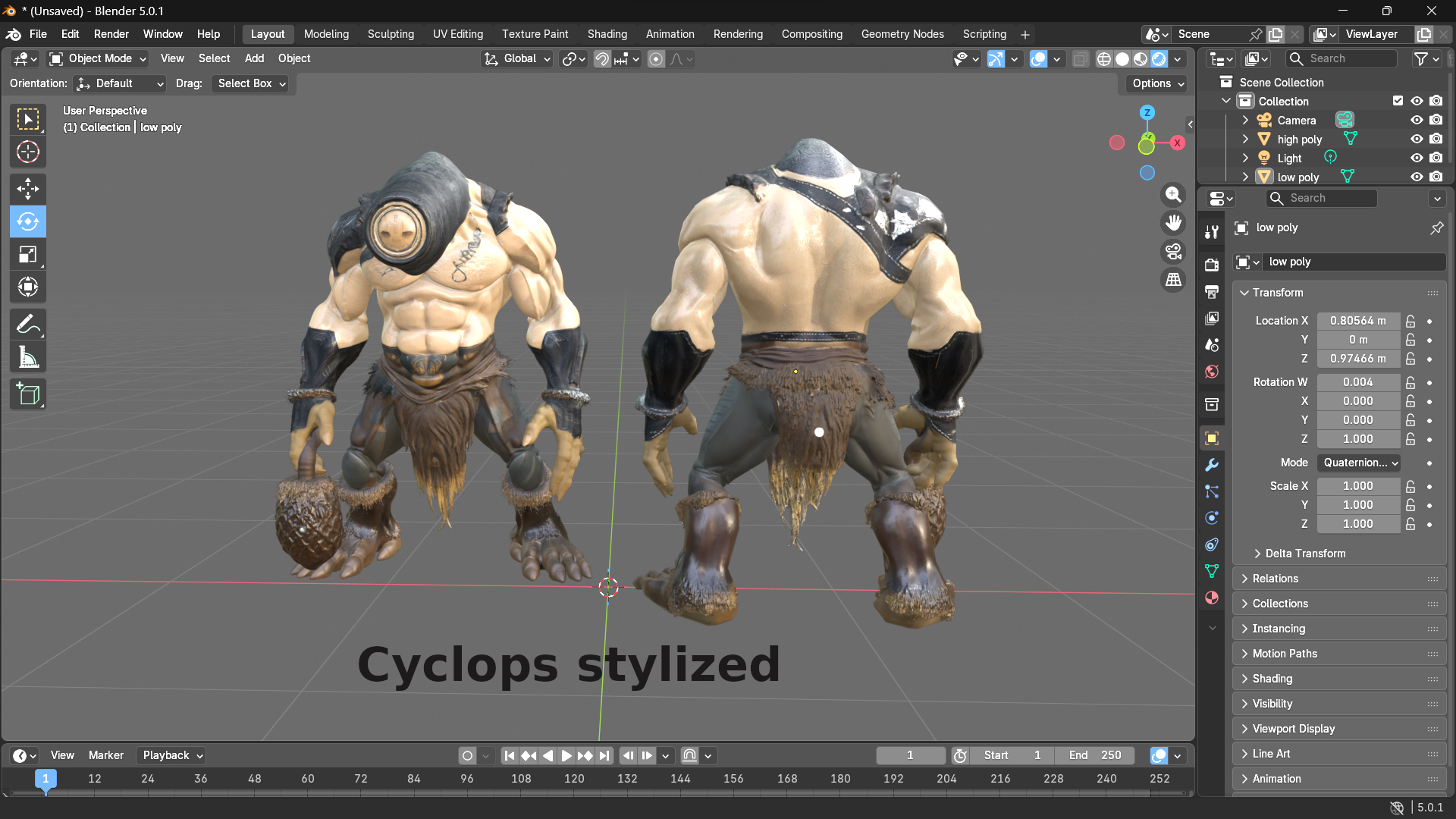
Task: Disable the Light in renders camera icon
Action: click(x=1436, y=158)
